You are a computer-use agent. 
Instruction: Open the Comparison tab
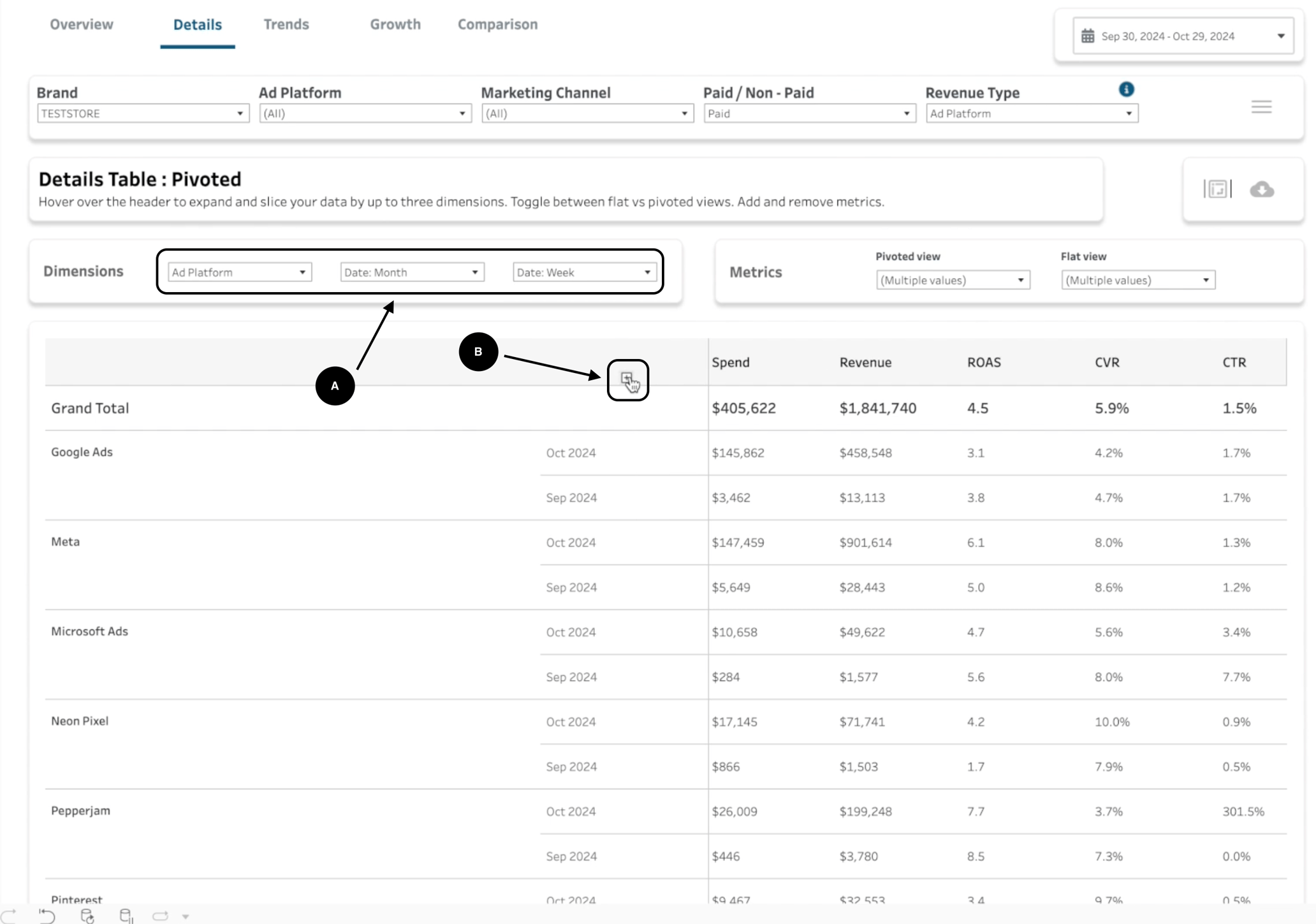click(497, 24)
